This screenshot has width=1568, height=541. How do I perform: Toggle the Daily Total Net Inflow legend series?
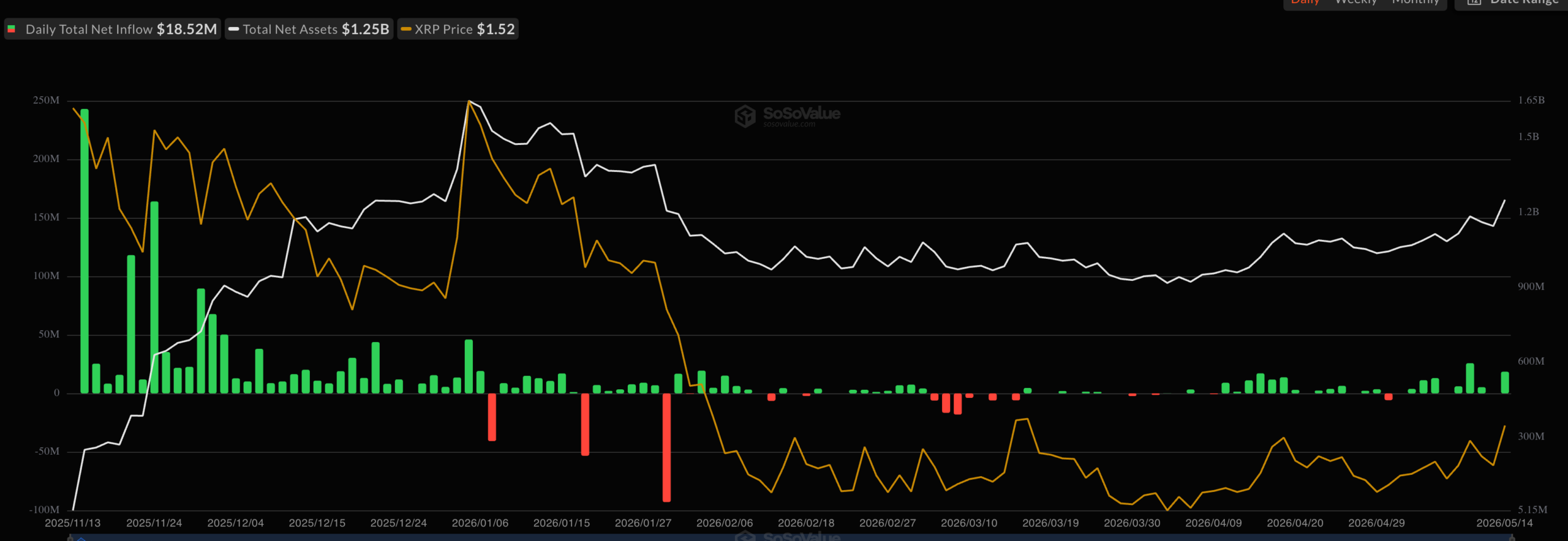pos(112,29)
